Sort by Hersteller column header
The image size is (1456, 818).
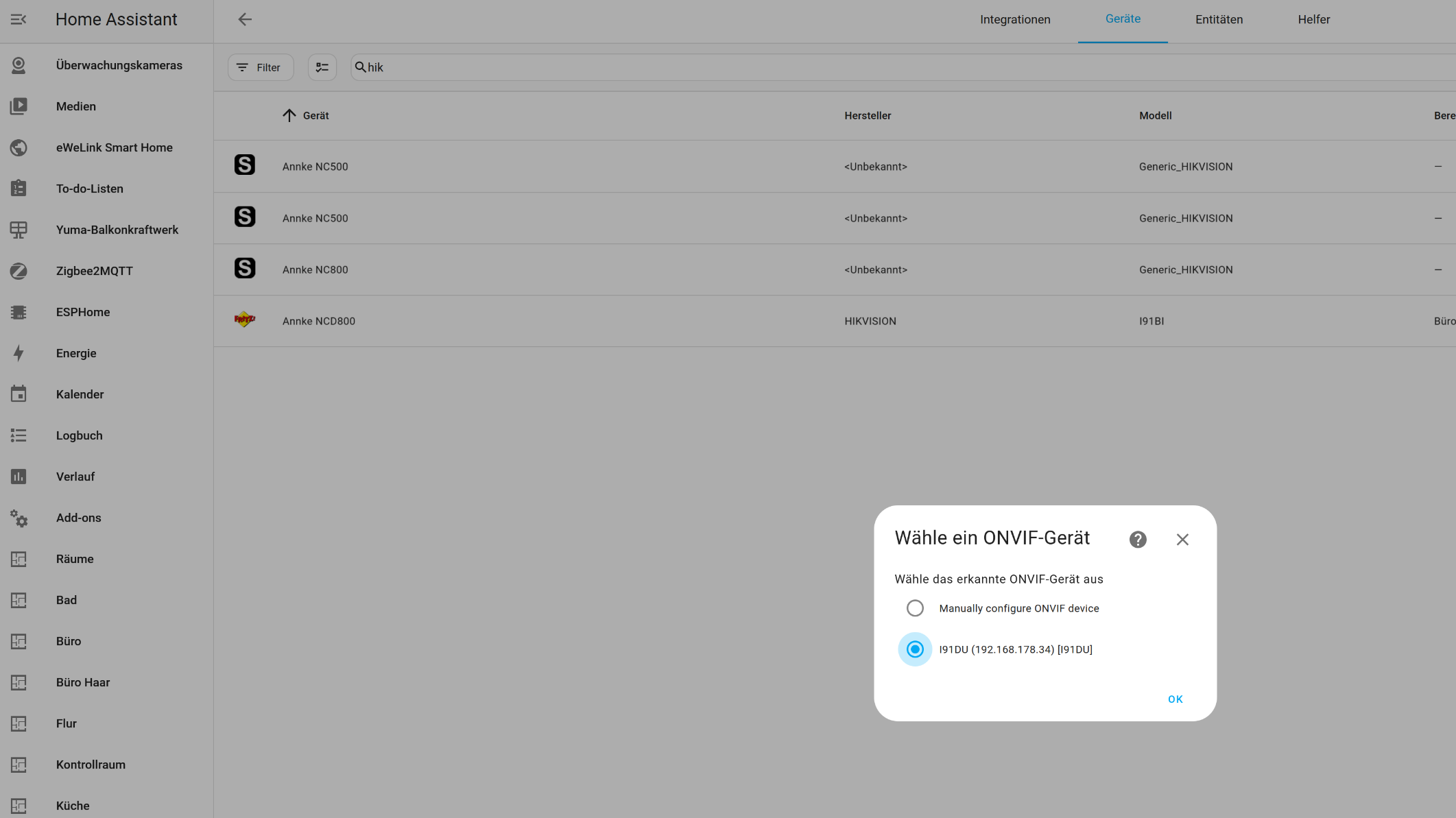(868, 115)
